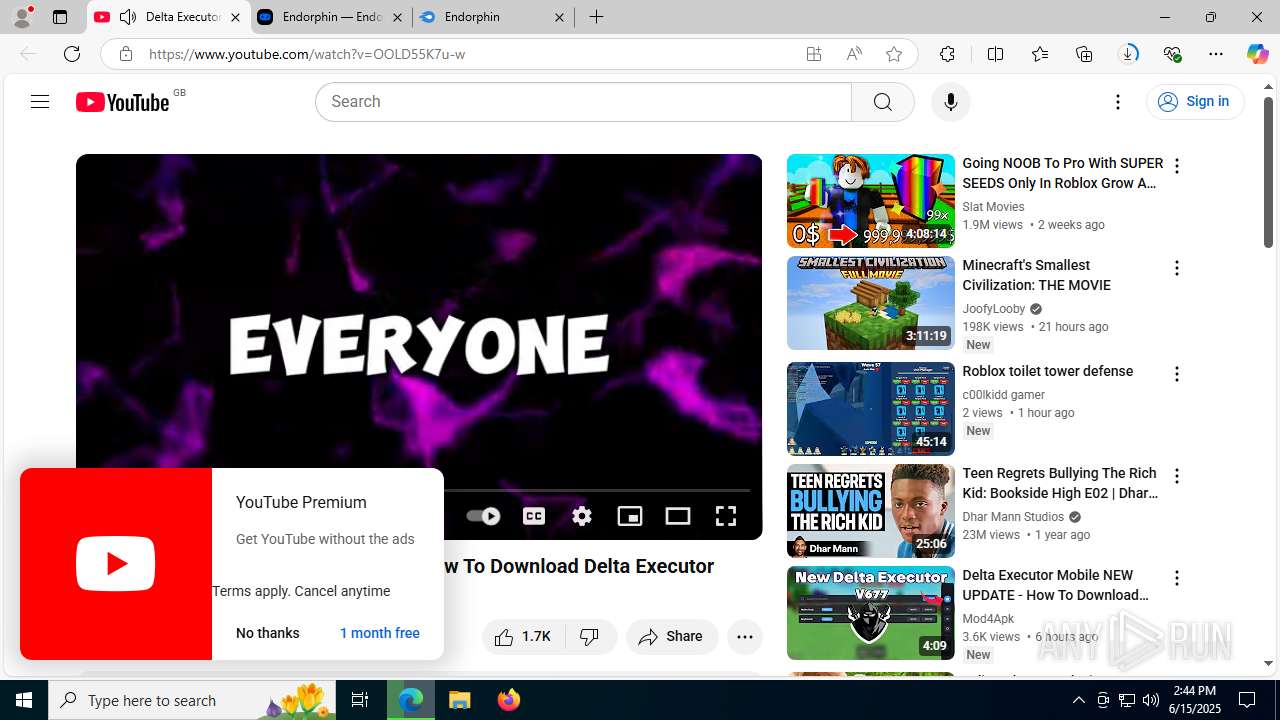1280x720 pixels.
Task: View site information lock icon
Action: (125, 54)
